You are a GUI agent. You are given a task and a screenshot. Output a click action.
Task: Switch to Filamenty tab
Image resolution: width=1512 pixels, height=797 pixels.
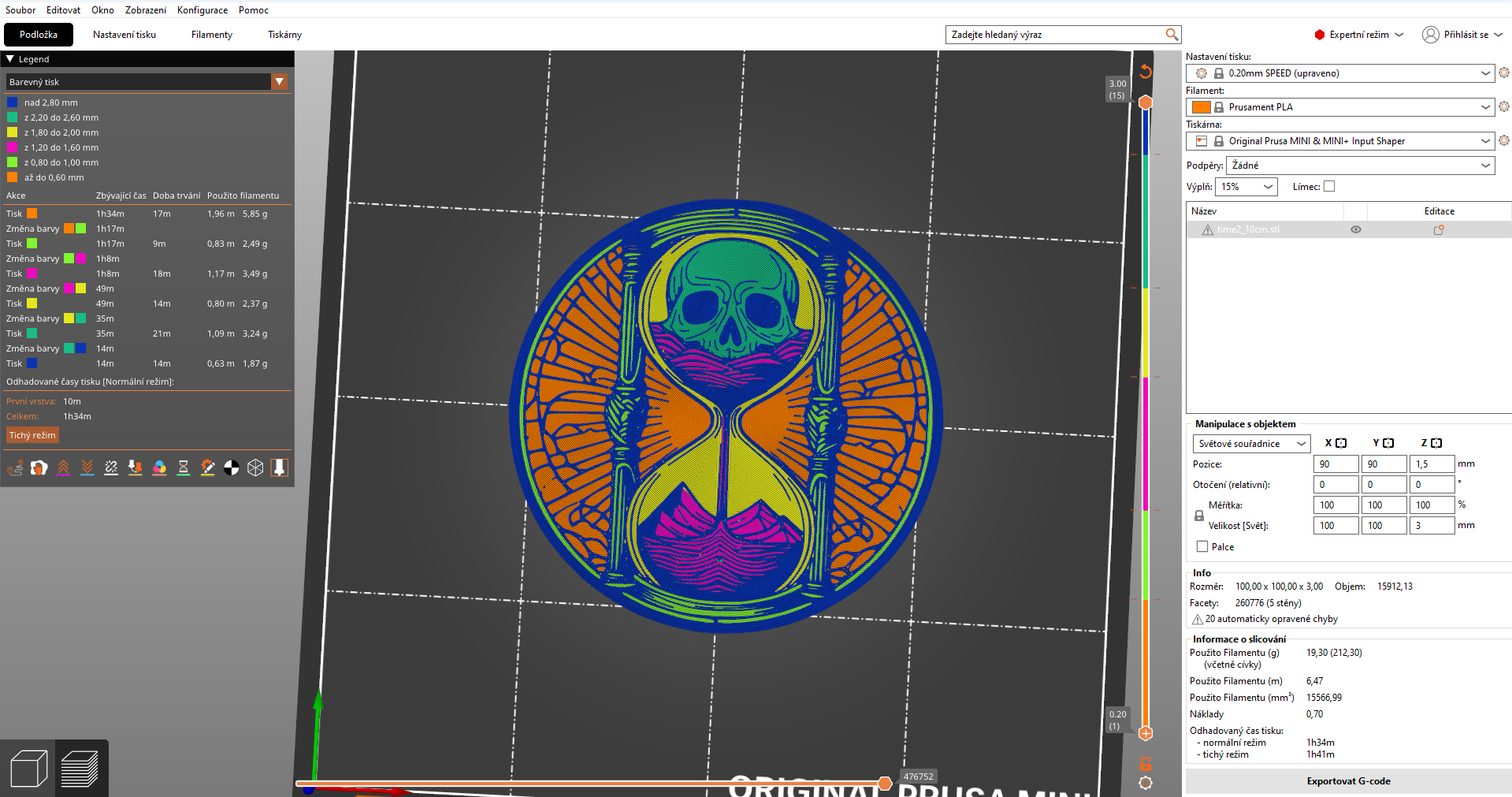pos(212,35)
